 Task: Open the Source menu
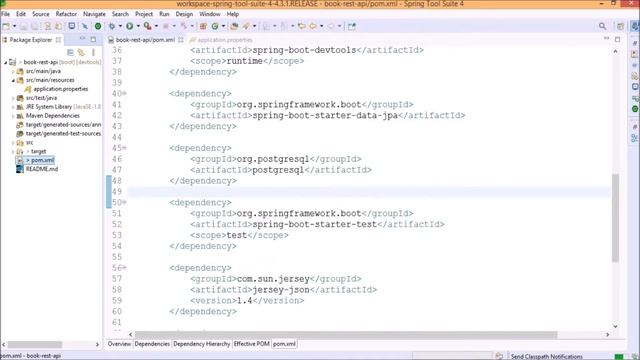coord(41,14)
